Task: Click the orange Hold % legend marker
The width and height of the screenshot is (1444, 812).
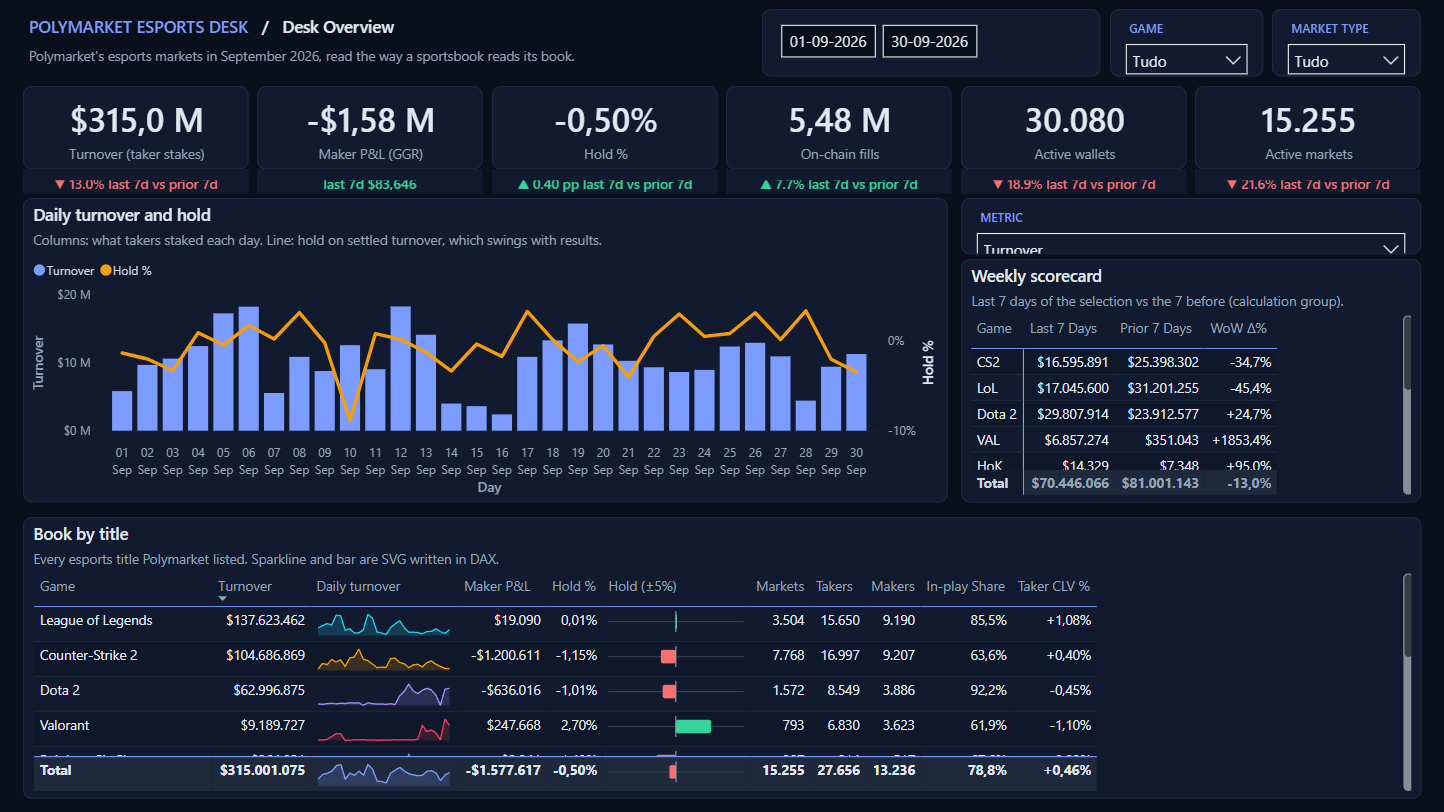Action: click(x=106, y=271)
